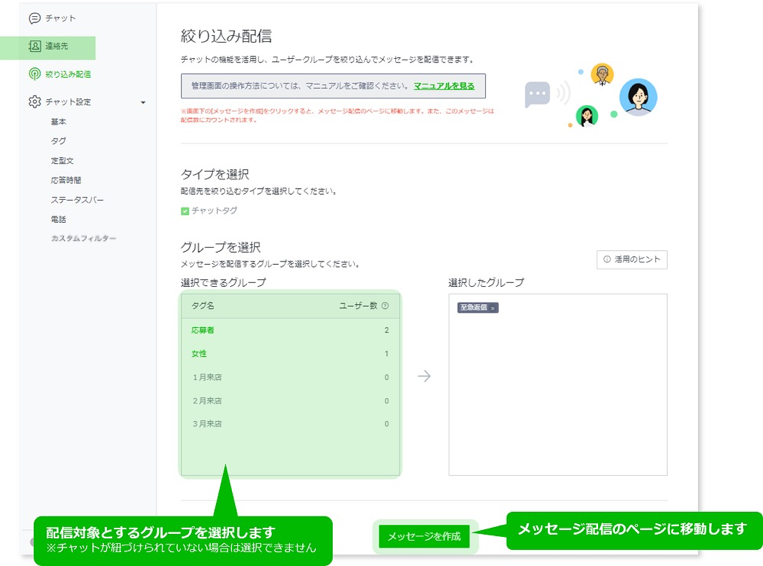This screenshot has height=566, width=763.
Task: Click the マニュアルを見る link
Action: coord(446,87)
